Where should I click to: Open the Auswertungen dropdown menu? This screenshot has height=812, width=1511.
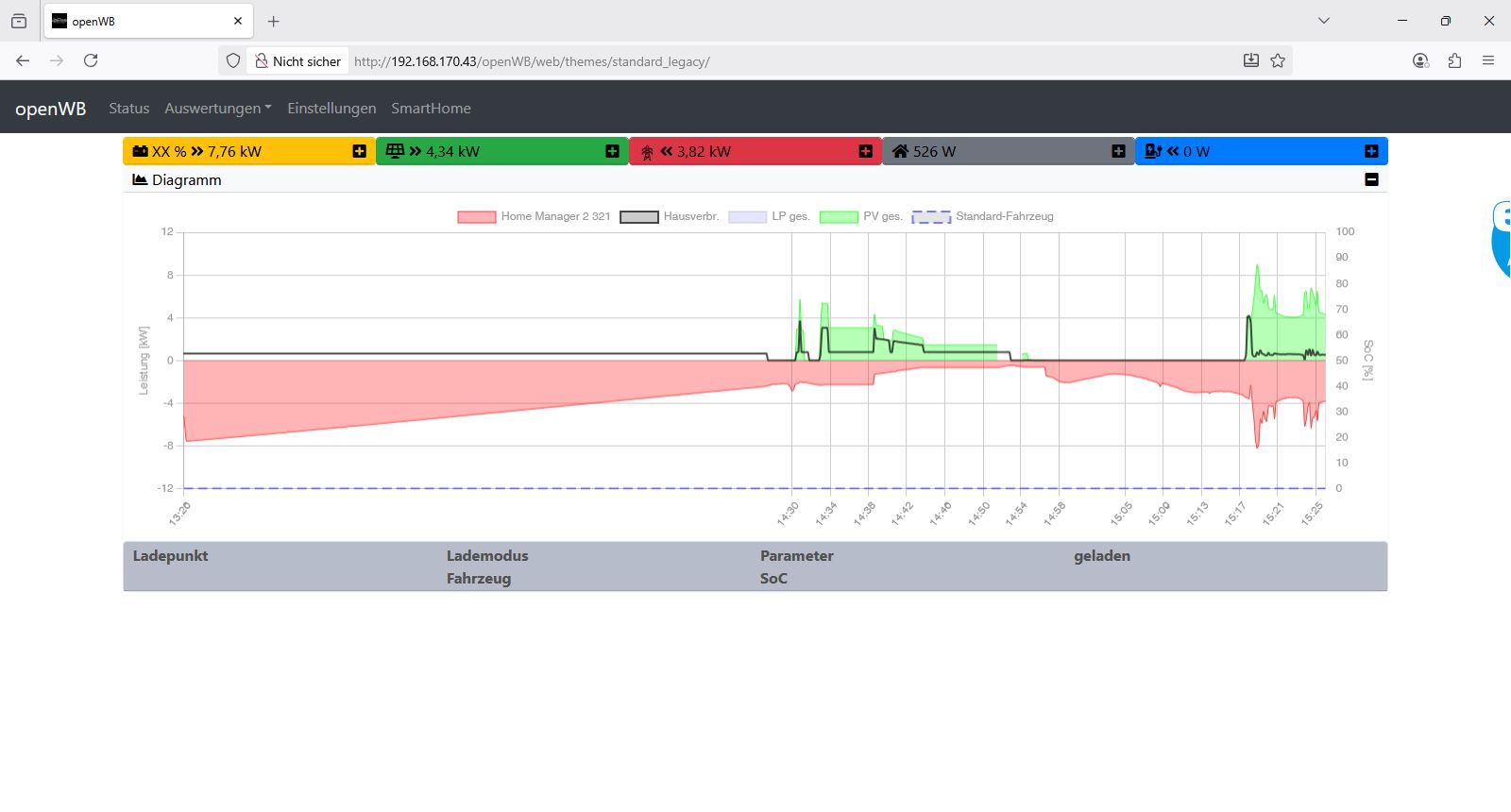[x=217, y=109]
